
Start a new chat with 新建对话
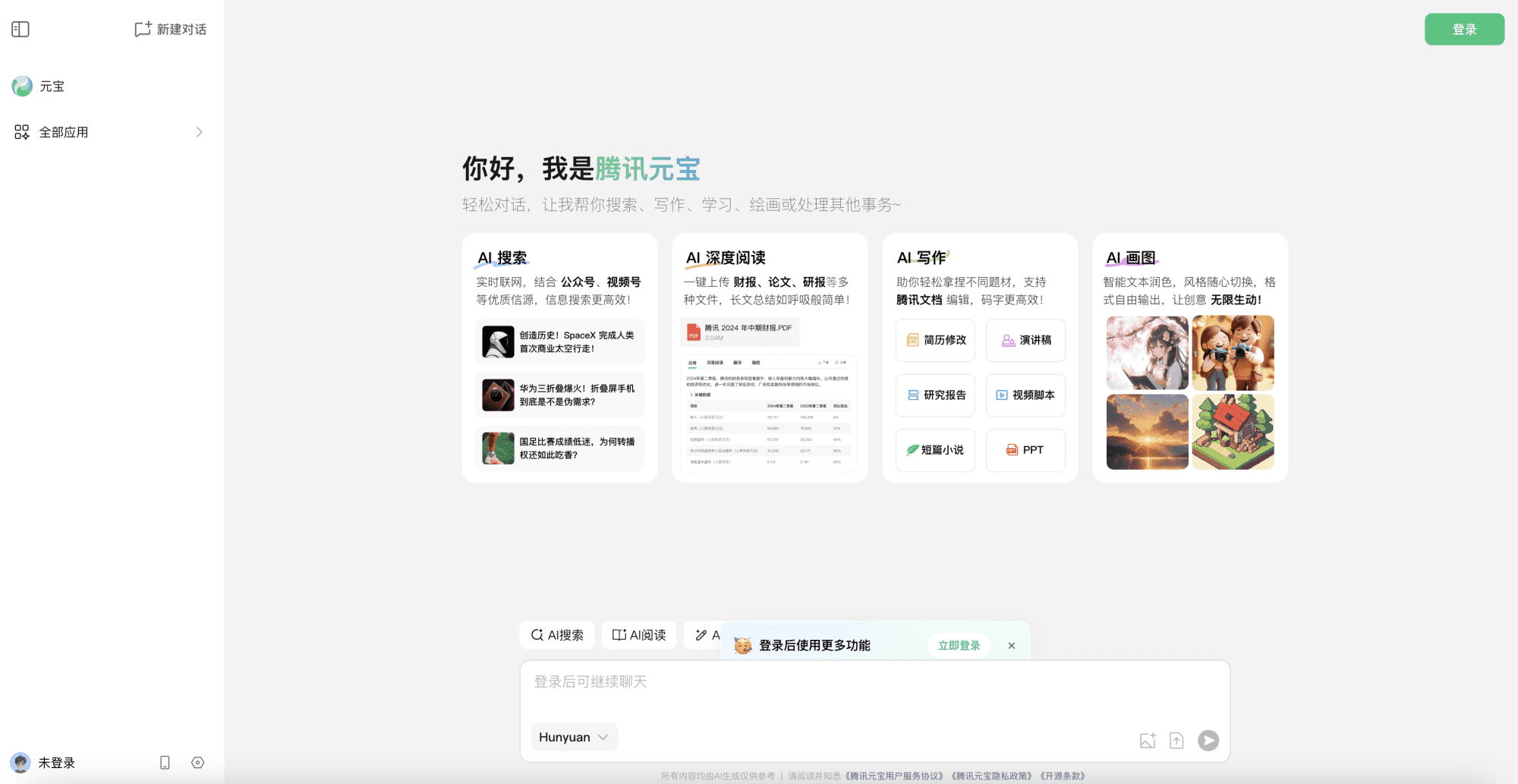[171, 30]
